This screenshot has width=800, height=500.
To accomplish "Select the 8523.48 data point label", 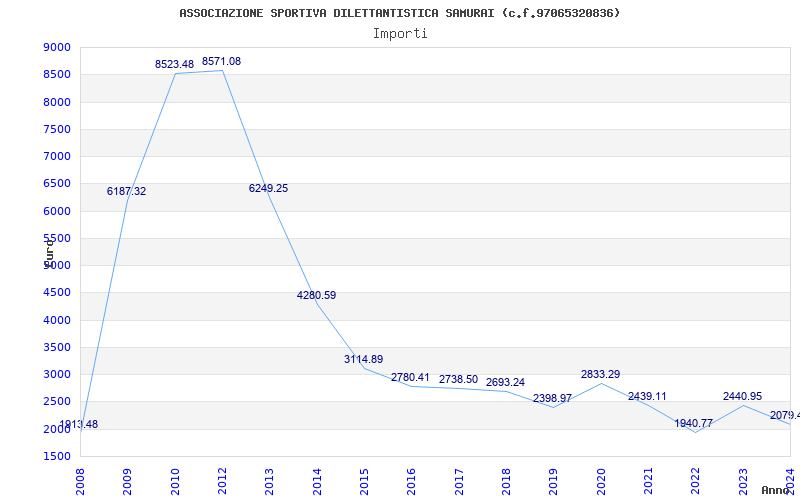I will pyautogui.click(x=174, y=65).
